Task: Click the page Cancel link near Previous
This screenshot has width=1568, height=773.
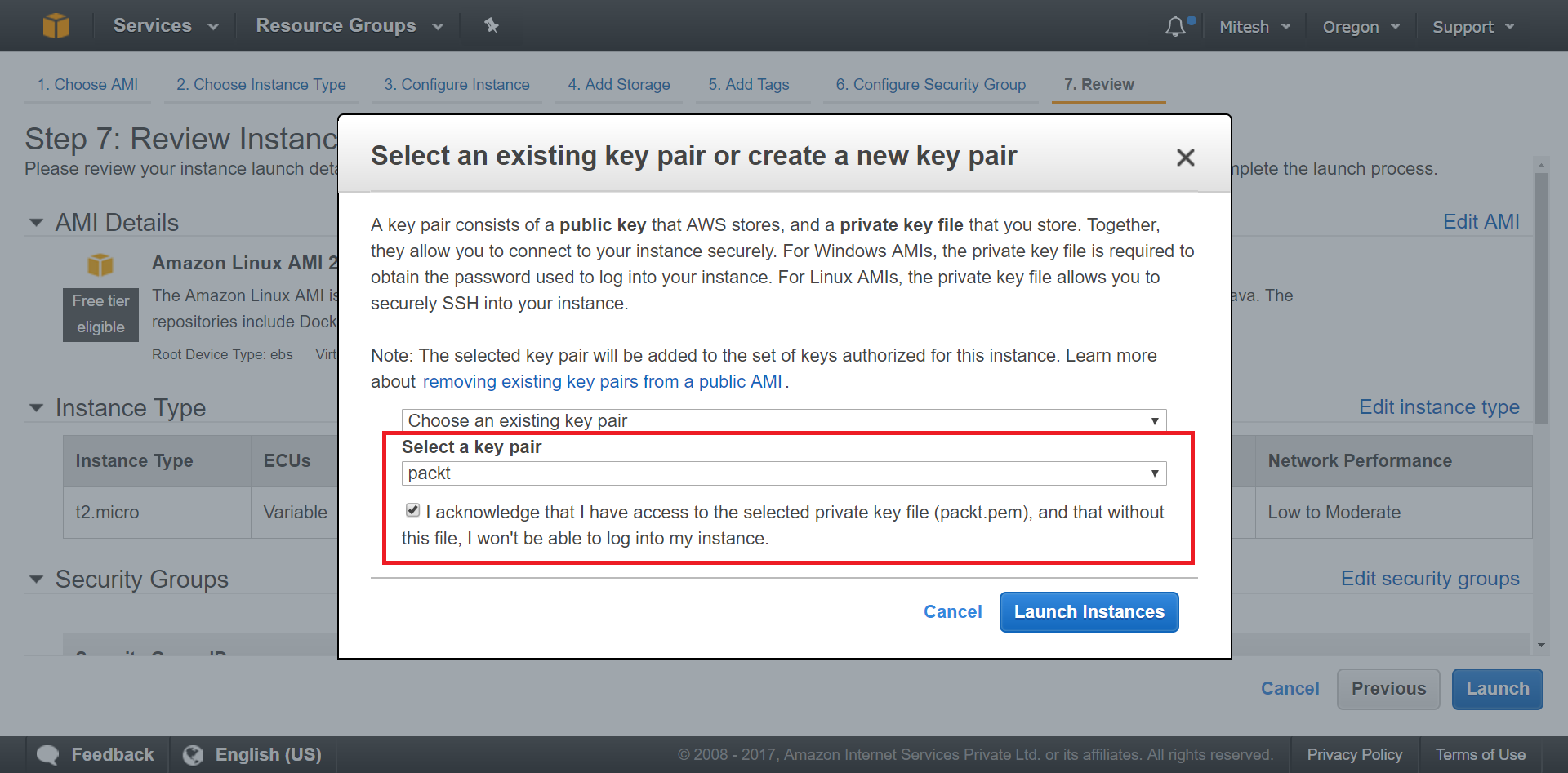Action: pos(1290,689)
